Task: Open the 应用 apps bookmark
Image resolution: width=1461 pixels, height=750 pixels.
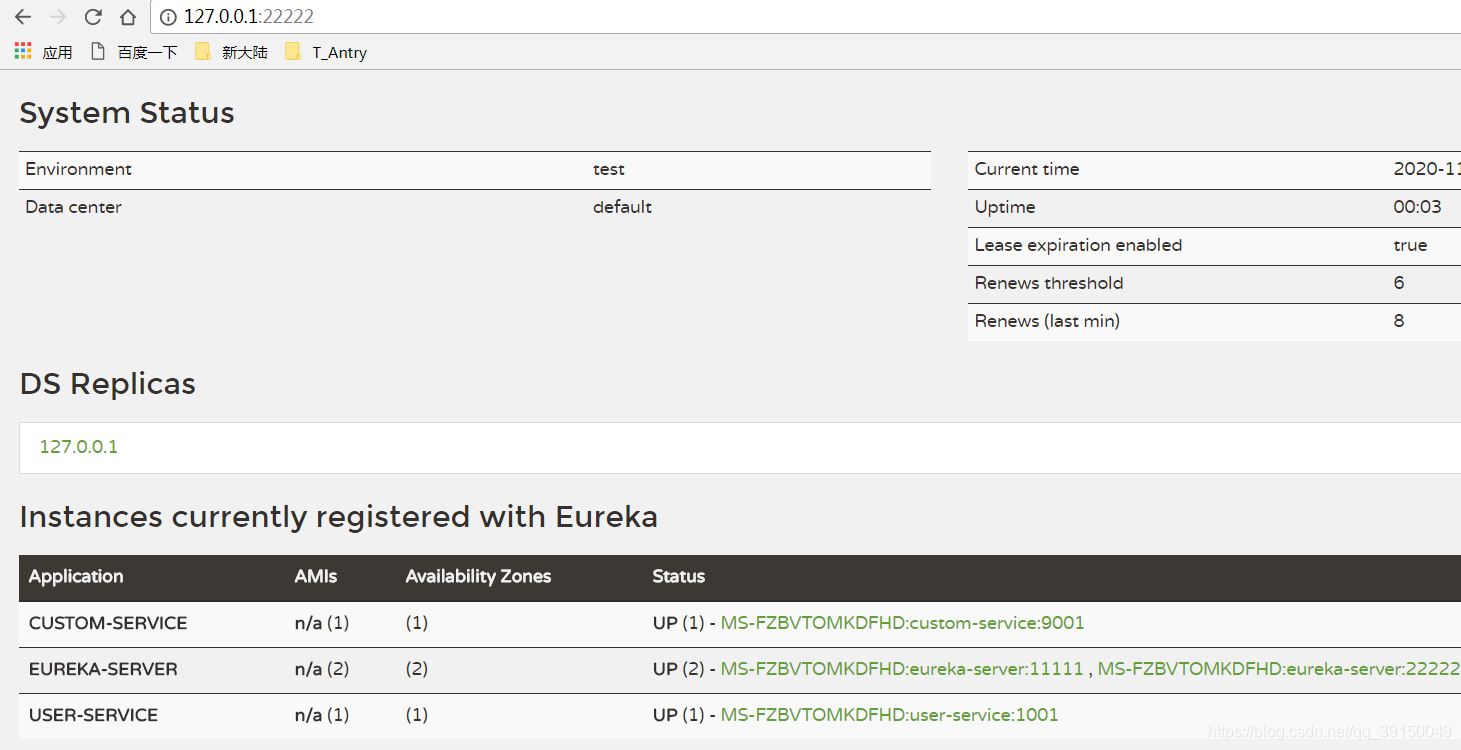Action: (x=43, y=52)
